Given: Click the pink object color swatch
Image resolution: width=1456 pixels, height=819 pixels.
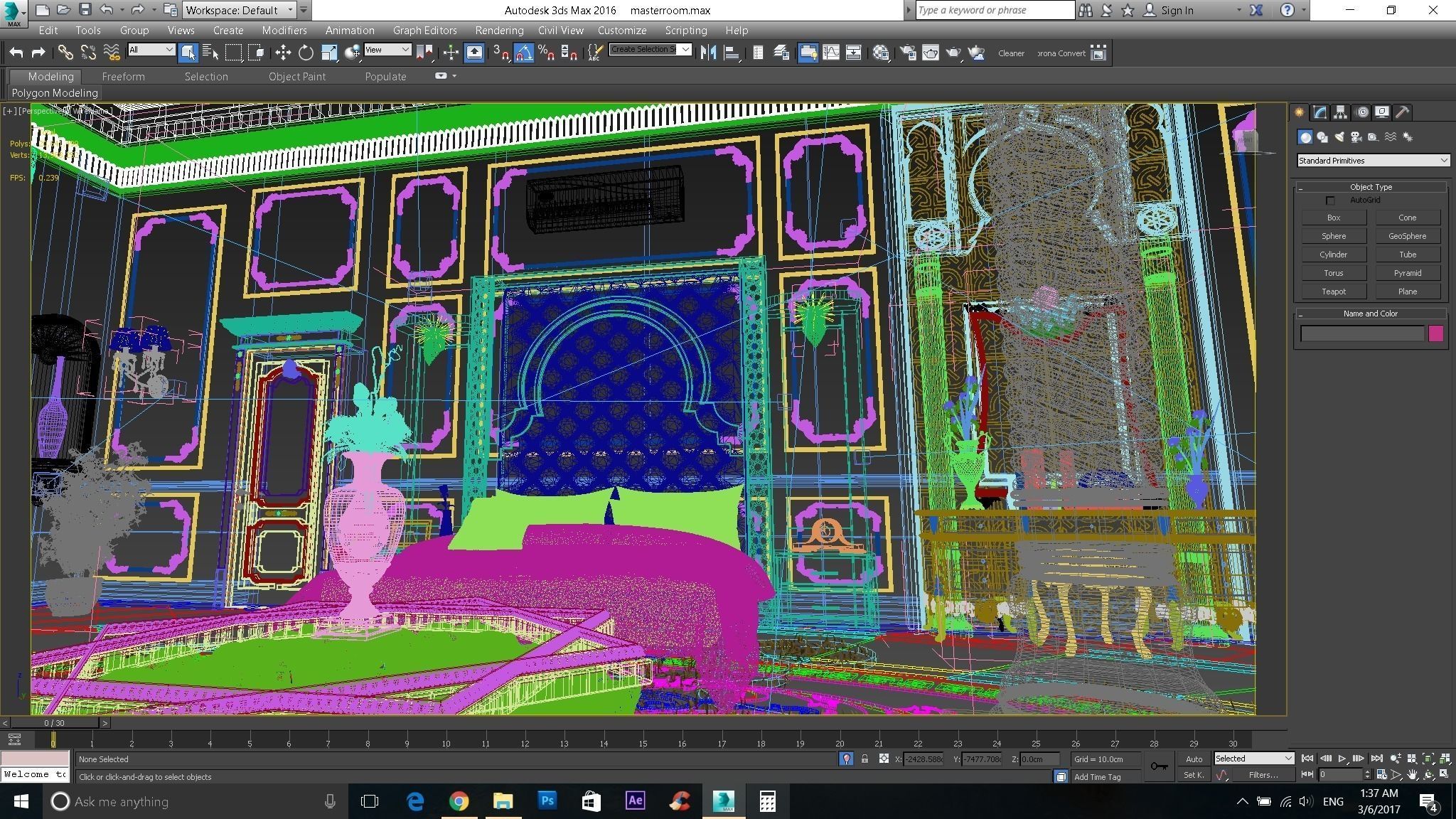Looking at the screenshot, I should pos(1435,333).
